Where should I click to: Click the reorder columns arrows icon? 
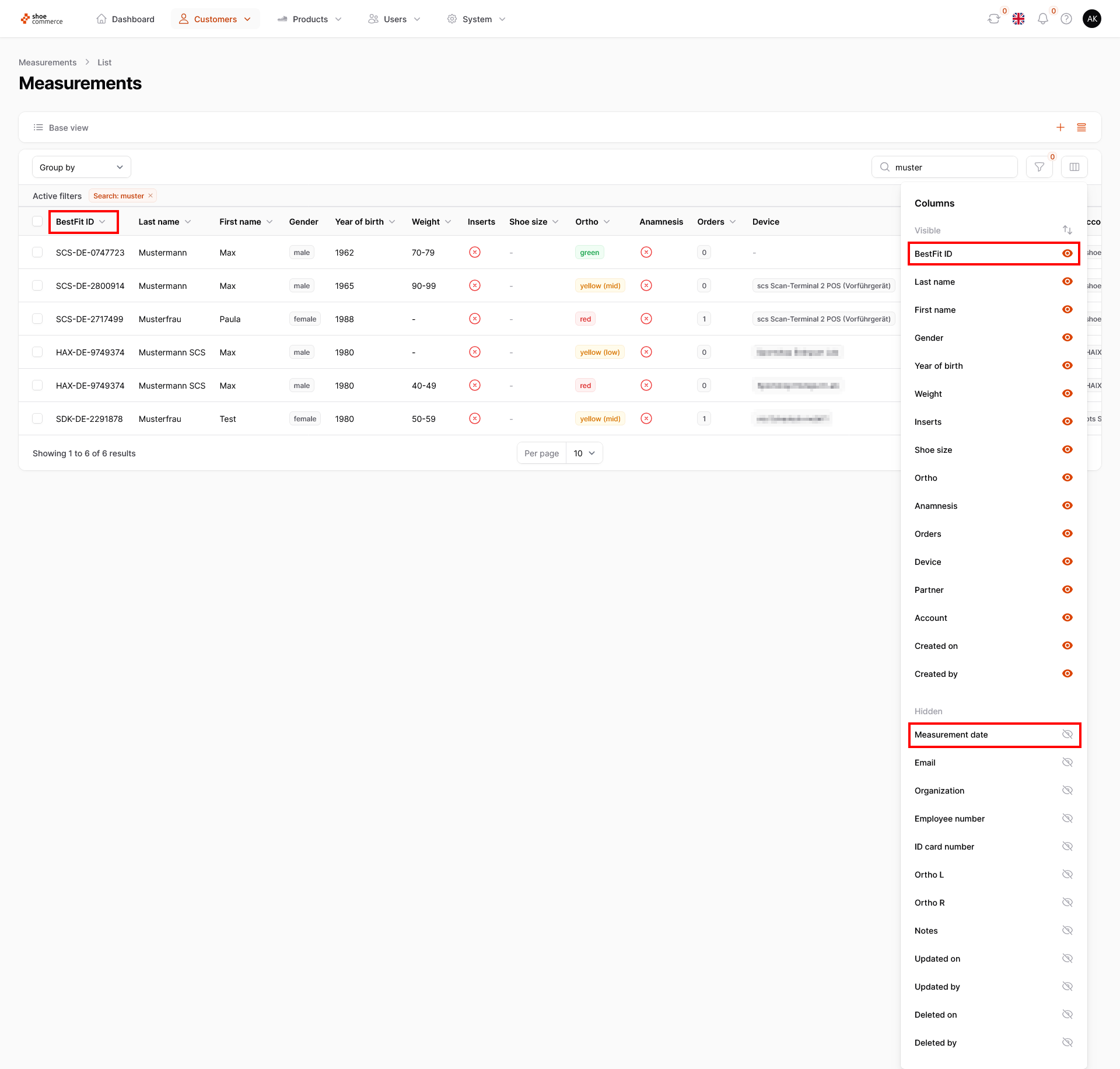click(x=1067, y=230)
